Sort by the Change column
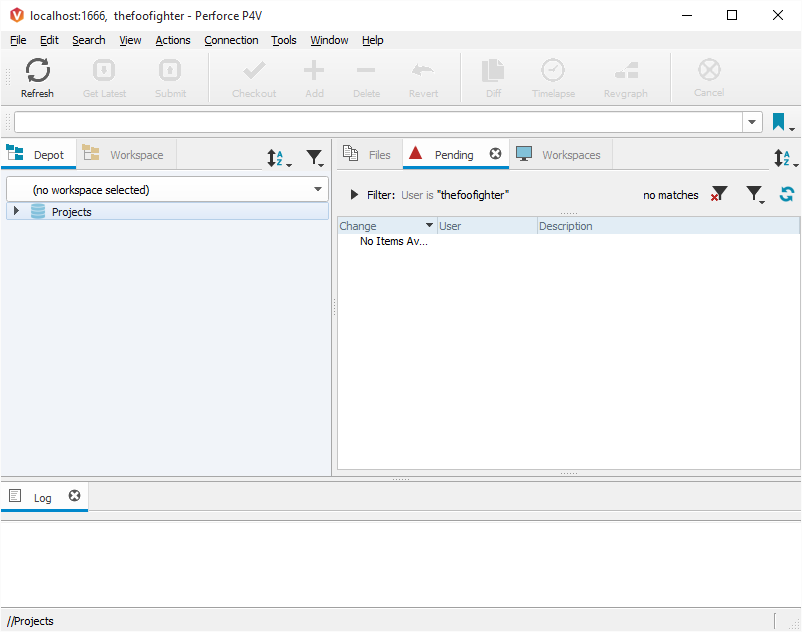The image size is (802, 632). [x=387, y=226]
